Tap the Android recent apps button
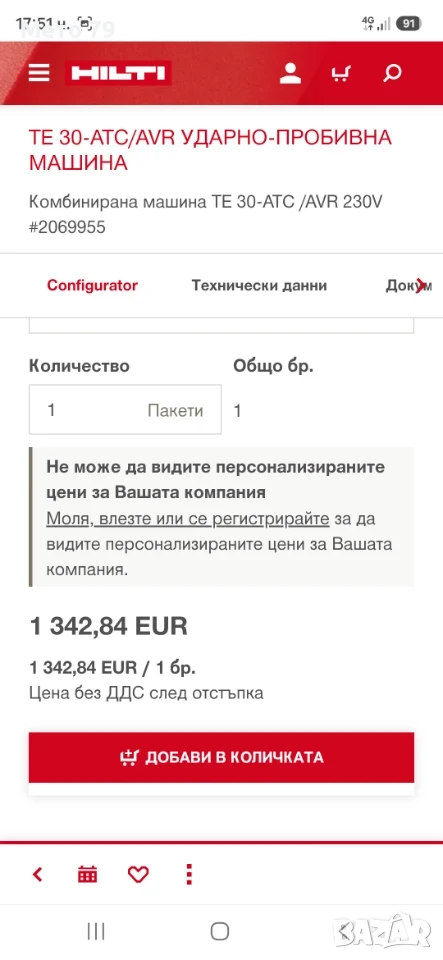 pyautogui.click(x=96, y=931)
